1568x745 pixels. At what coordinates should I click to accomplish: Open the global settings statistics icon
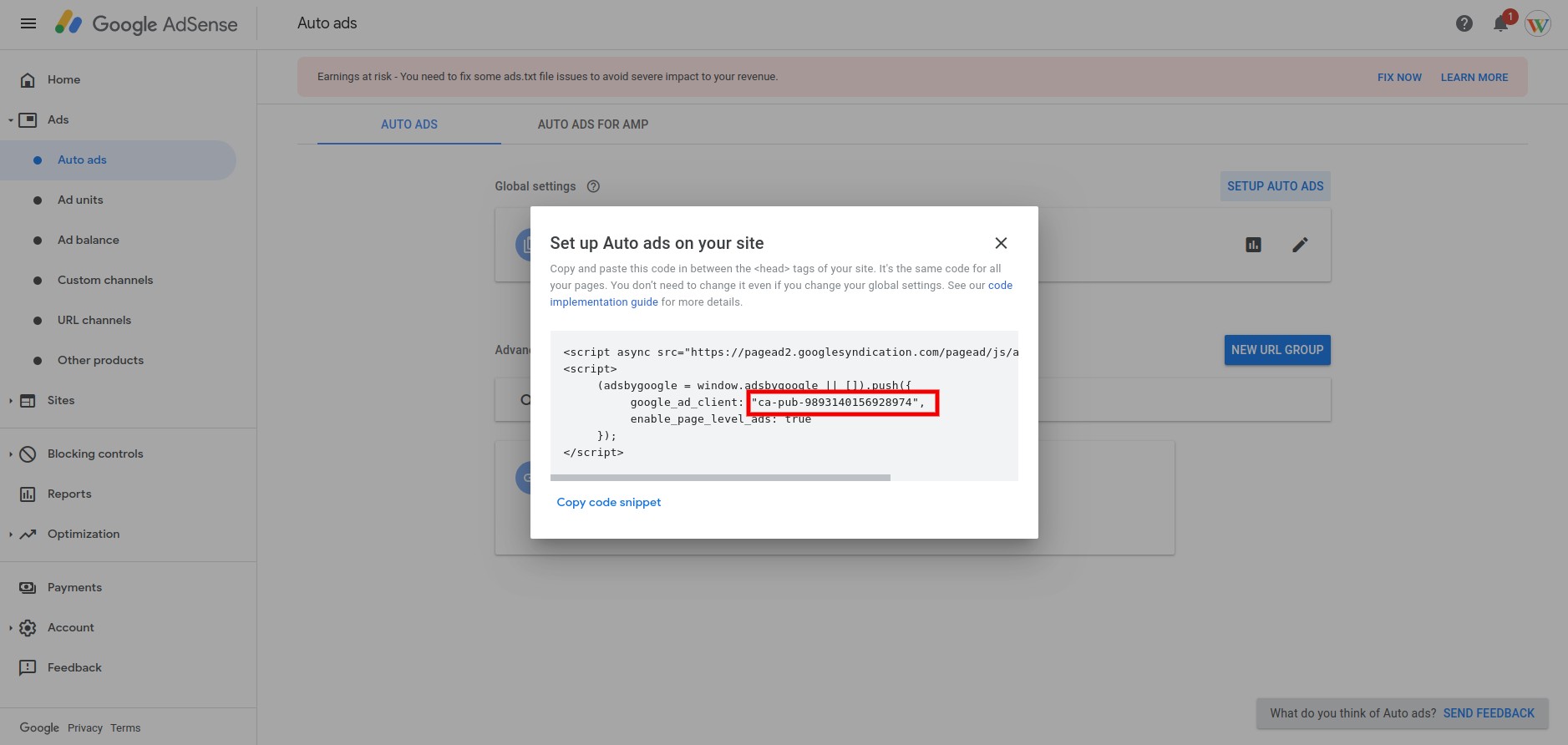click(1253, 245)
